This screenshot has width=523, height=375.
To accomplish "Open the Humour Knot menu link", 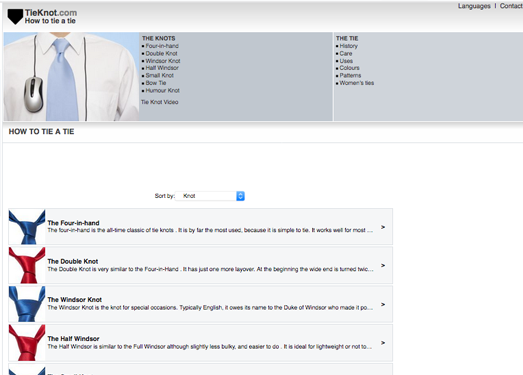I will 162,90.
